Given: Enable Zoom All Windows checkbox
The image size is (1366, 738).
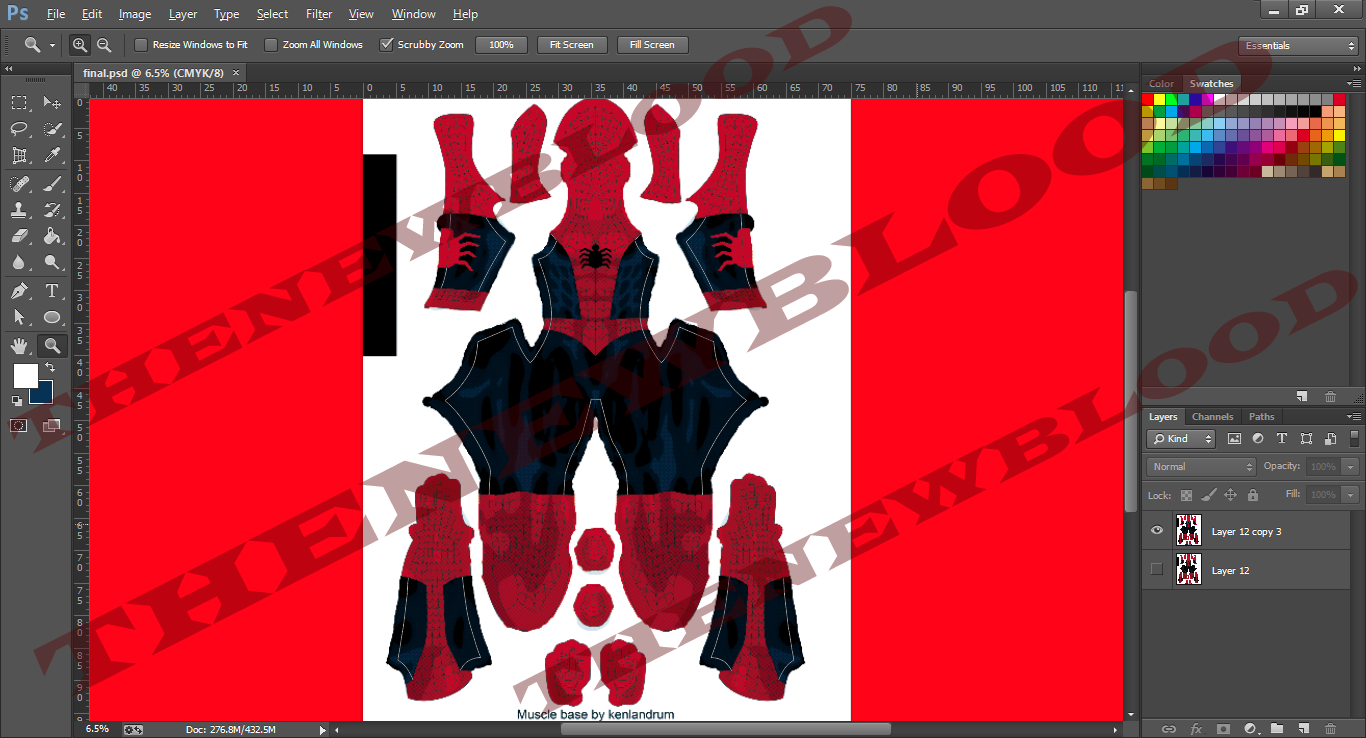Looking at the screenshot, I should click(271, 45).
